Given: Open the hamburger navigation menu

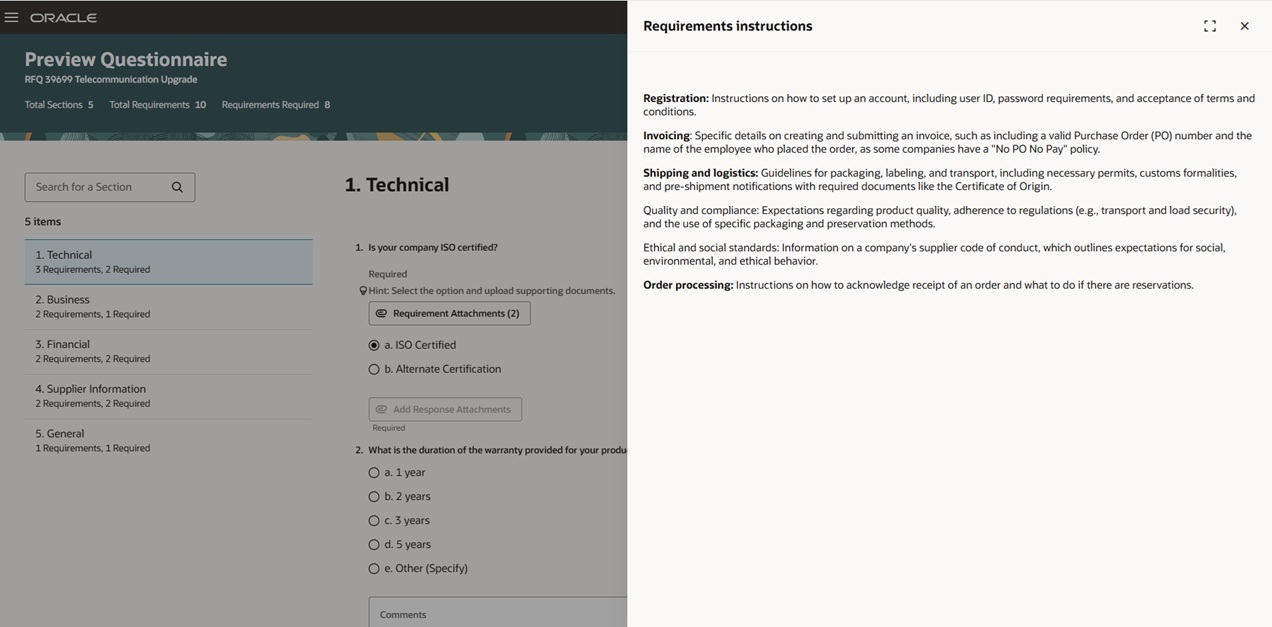Looking at the screenshot, I should [x=13, y=17].
